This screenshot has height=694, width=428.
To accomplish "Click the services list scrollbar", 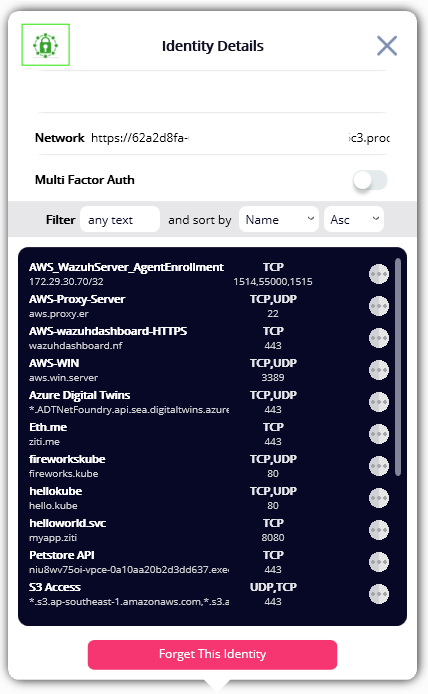I will tap(398, 367).
